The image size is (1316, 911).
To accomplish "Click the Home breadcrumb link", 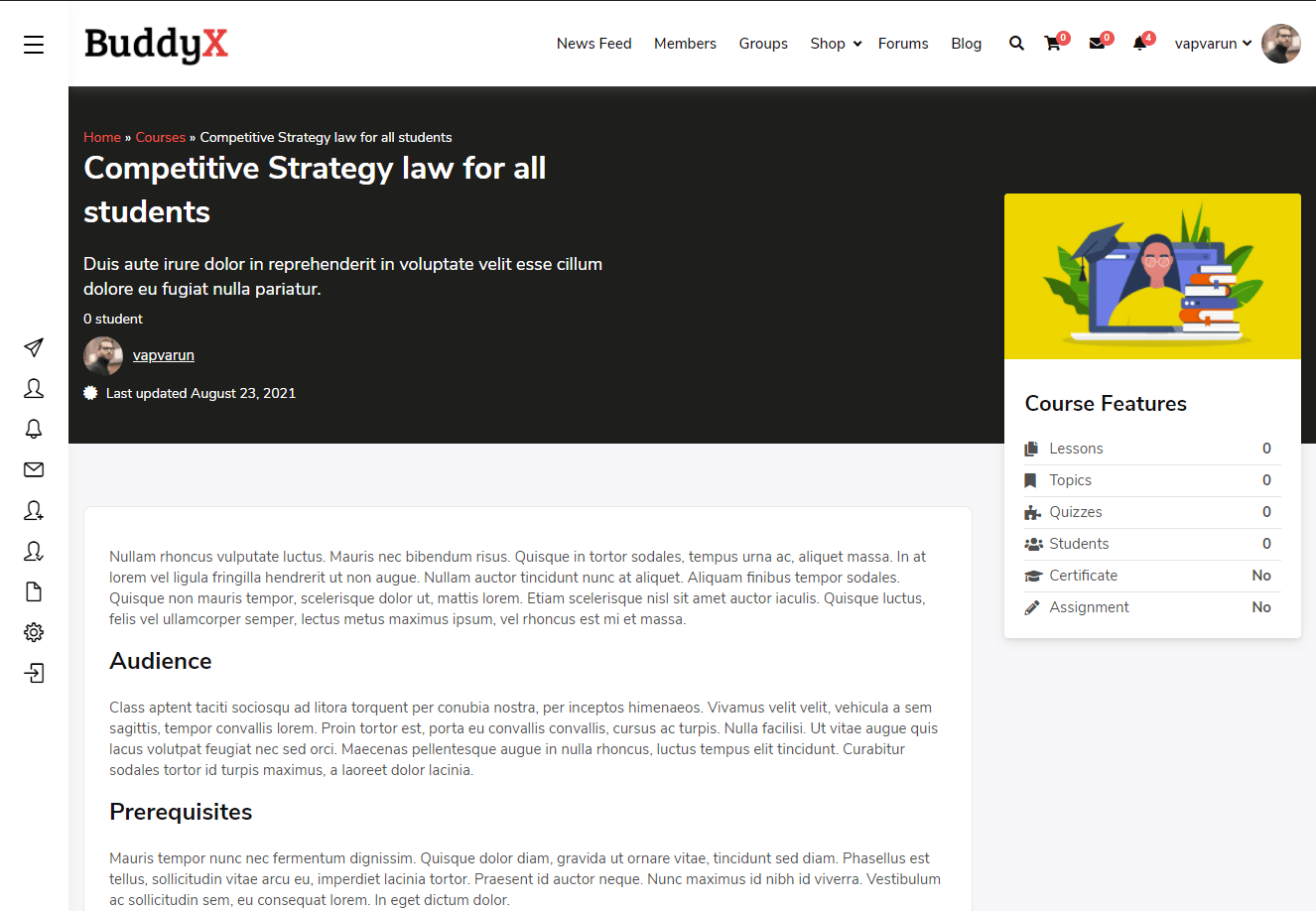I will tap(102, 137).
